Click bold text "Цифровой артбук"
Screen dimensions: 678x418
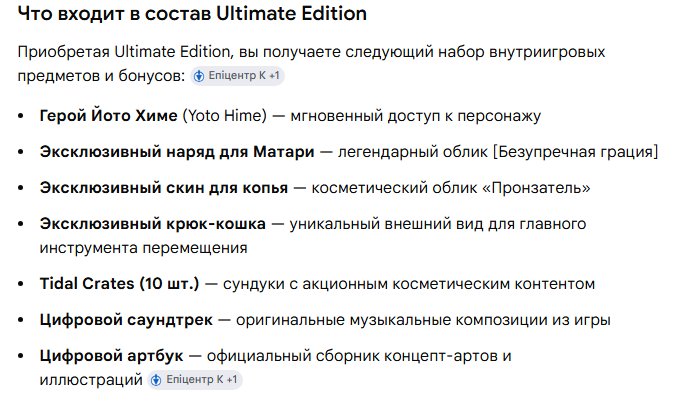(112, 356)
